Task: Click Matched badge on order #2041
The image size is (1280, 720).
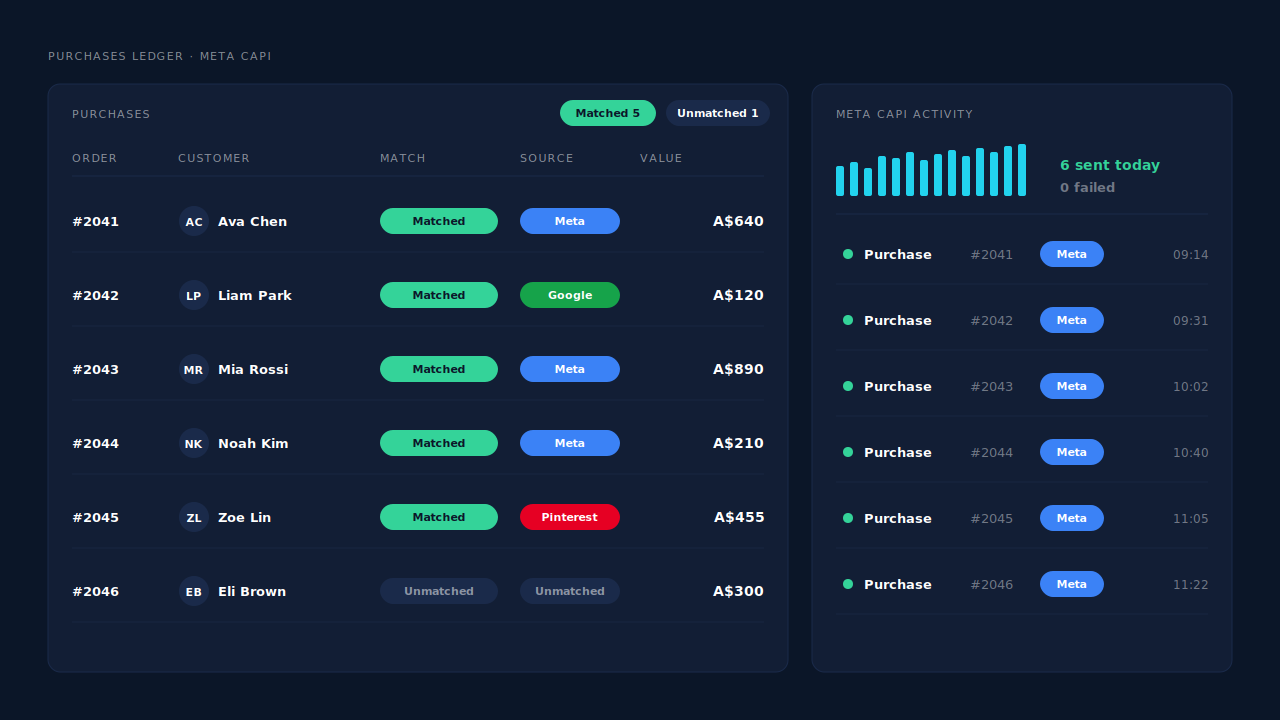Action: pyautogui.click(x=439, y=221)
